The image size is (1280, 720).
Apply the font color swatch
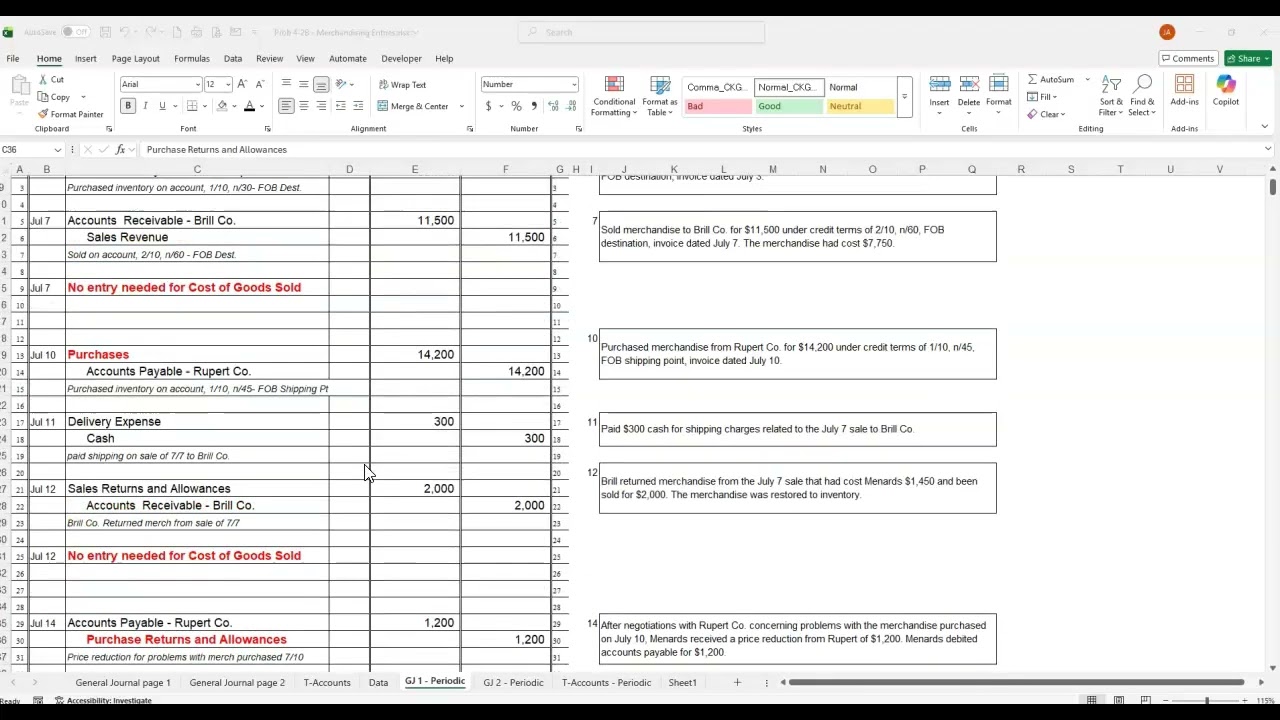point(249,106)
